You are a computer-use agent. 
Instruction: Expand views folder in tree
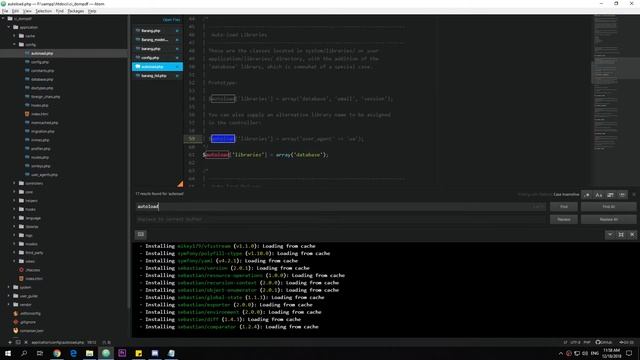(x=14, y=261)
